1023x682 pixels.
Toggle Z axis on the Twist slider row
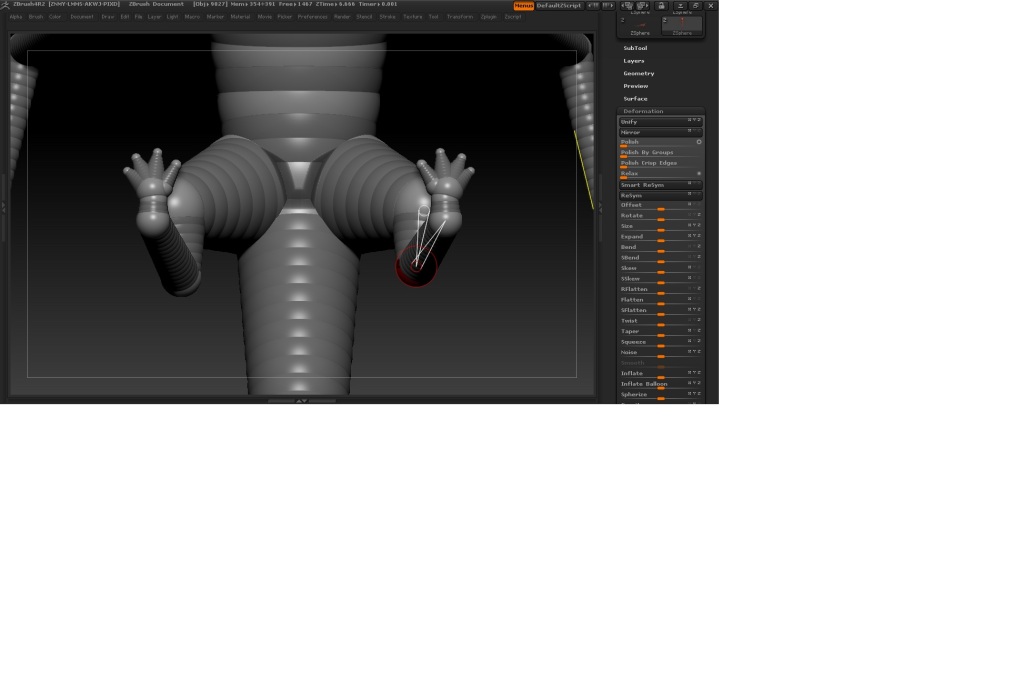pyautogui.click(x=699, y=320)
